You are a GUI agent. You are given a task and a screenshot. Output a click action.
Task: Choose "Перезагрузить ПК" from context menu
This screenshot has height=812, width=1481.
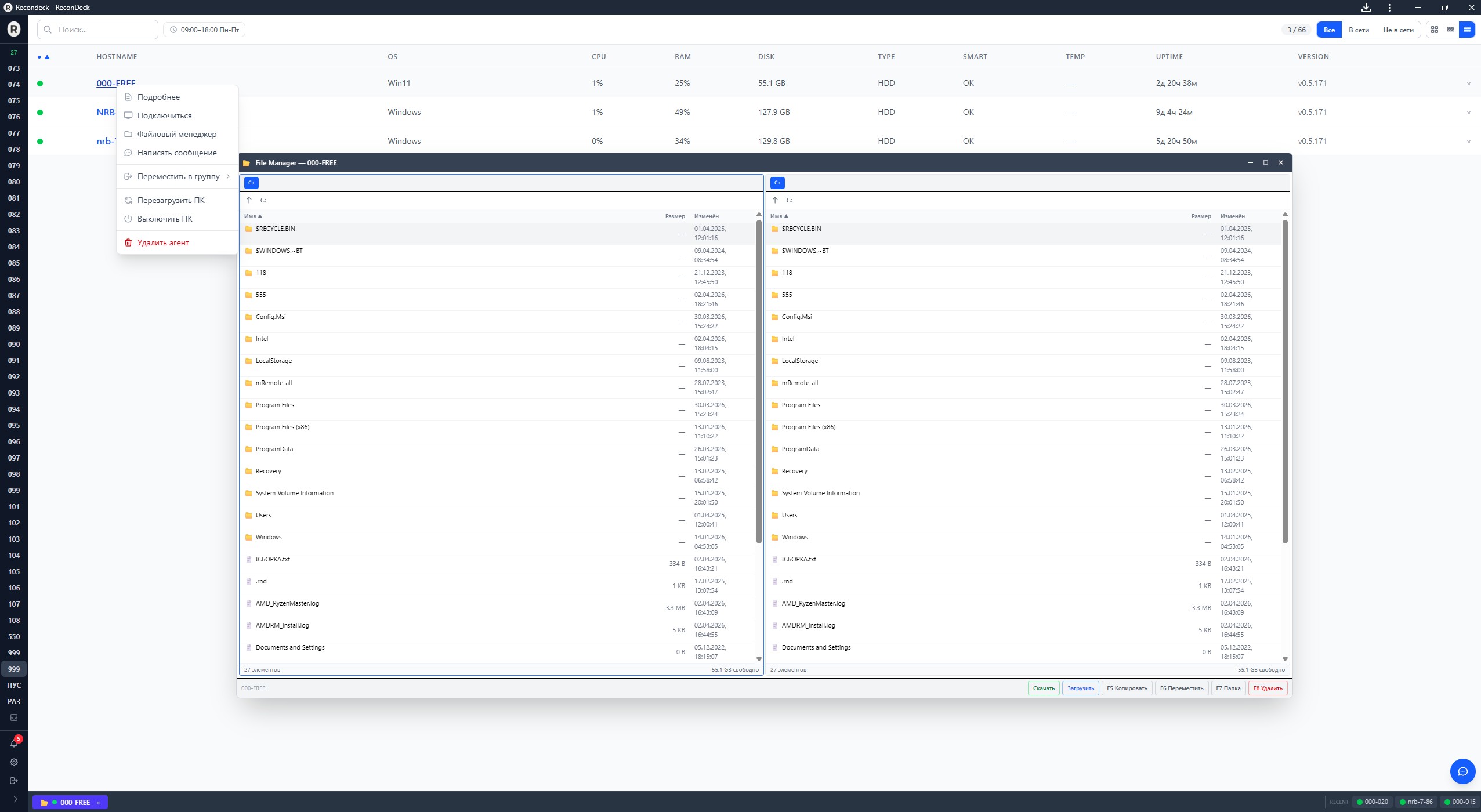pyautogui.click(x=171, y=200)
